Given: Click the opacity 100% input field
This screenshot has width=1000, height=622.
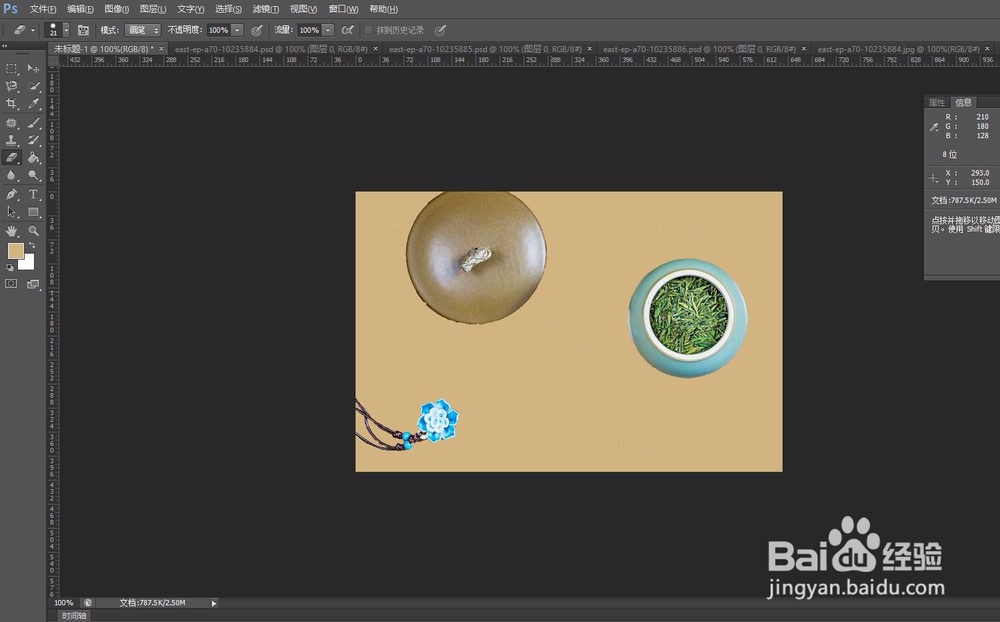Looking at the screenshot, I should 218,30.
